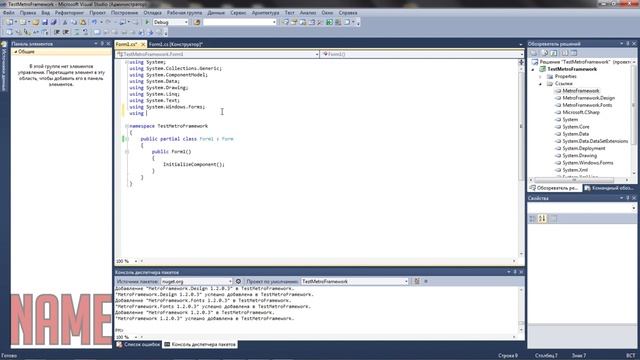Select the System.Drawing reference
This screenshot has height=360, width=640.
click(580, 156)
